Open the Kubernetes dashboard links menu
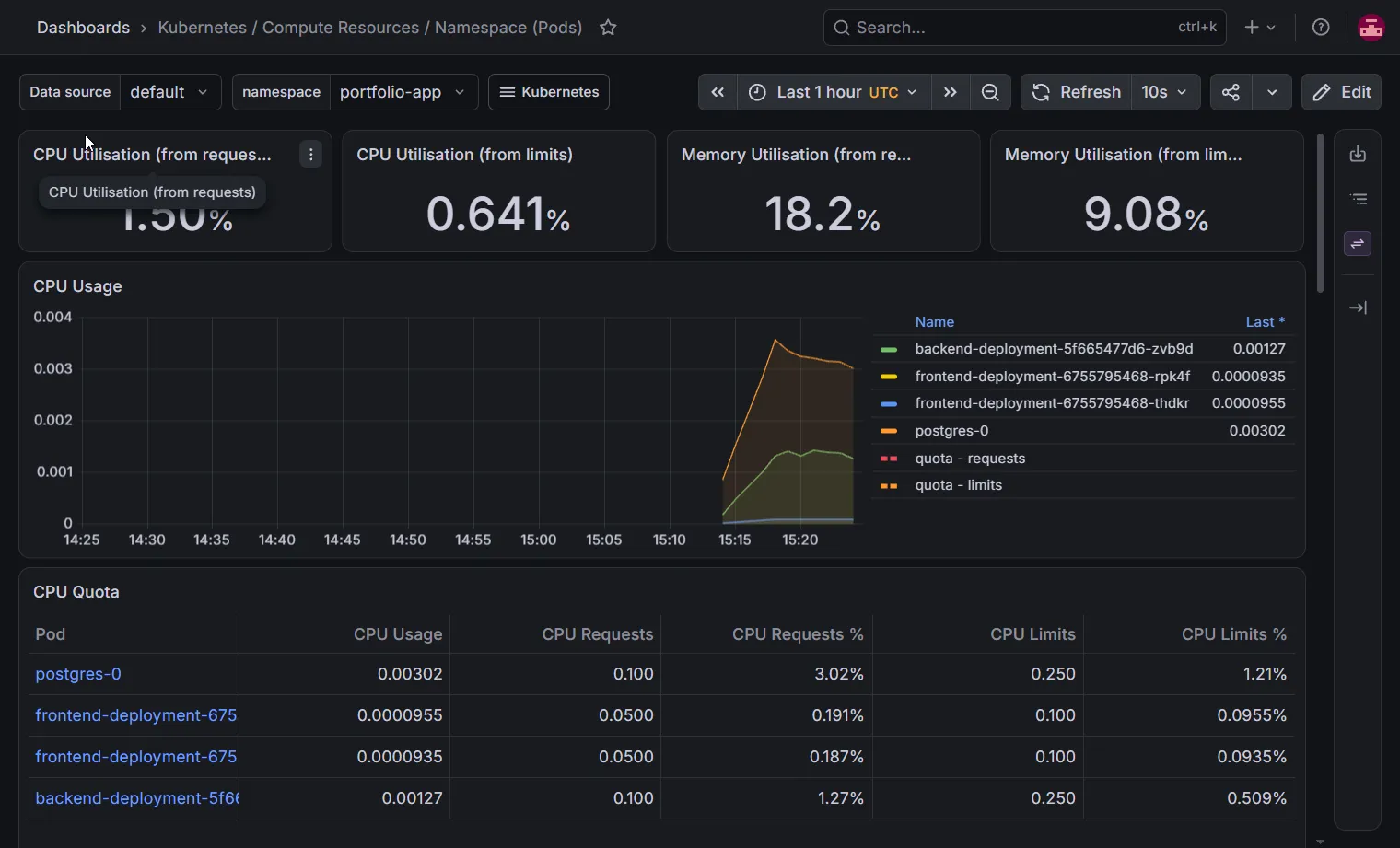Screen dimensions: 1400x848 [x=549, y=92]
